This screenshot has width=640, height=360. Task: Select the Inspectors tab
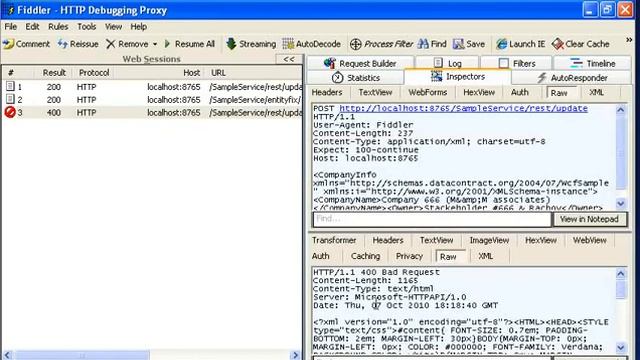point(458,77)
